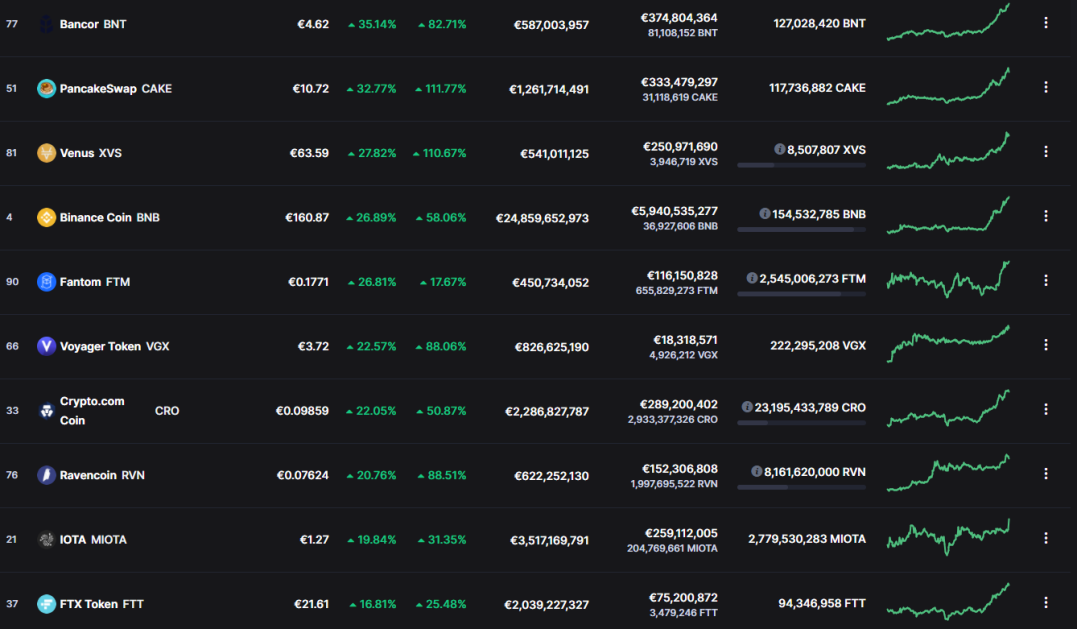Click the IOTA 7-day price chart

click(x=948, y=537)
